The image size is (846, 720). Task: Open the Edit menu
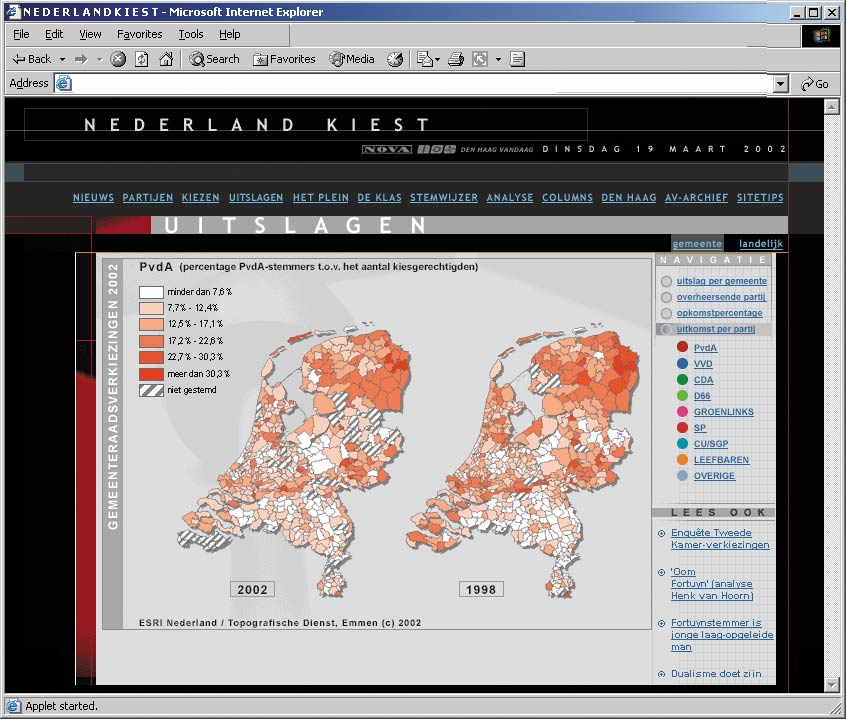tap(54, 34)
